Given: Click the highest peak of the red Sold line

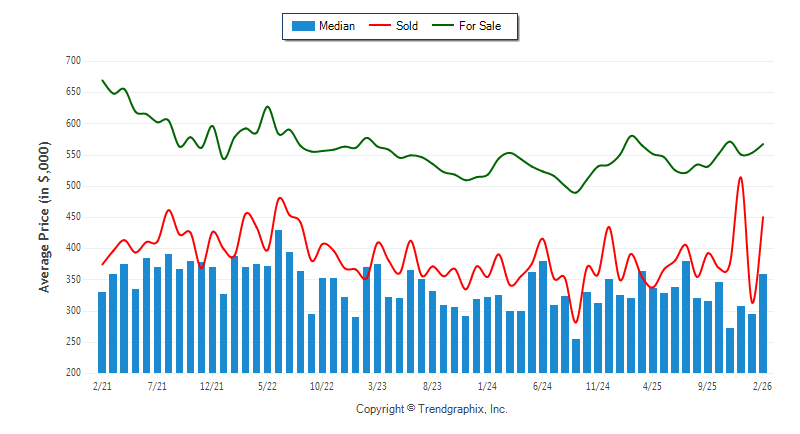Looking at the screenshot, I should [741, 178].
